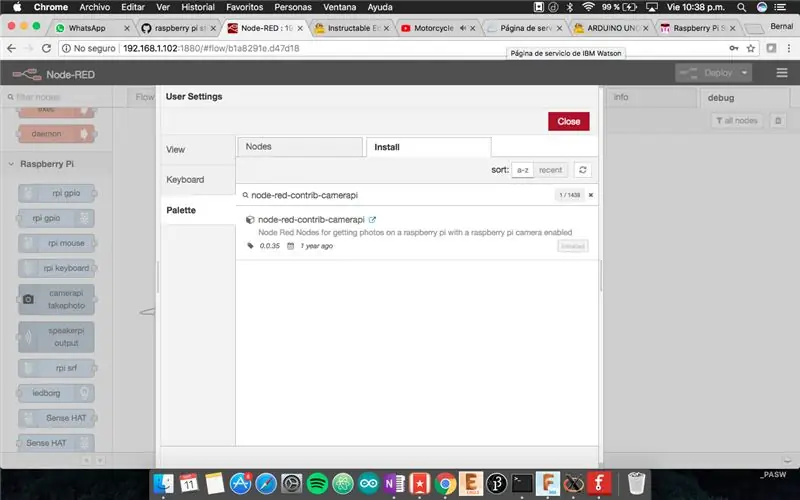Open the Node-RED hamburger menu

click(782, 73)
